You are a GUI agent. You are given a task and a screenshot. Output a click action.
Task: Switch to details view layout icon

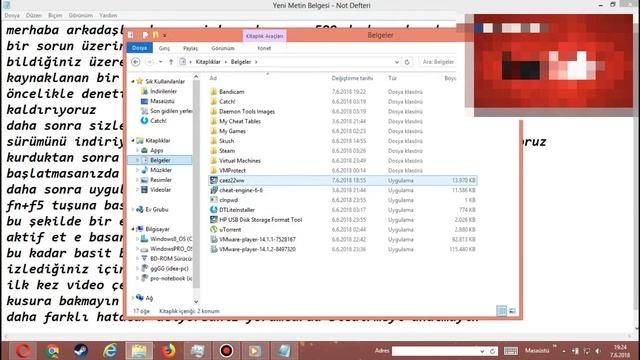coord(502,311)
